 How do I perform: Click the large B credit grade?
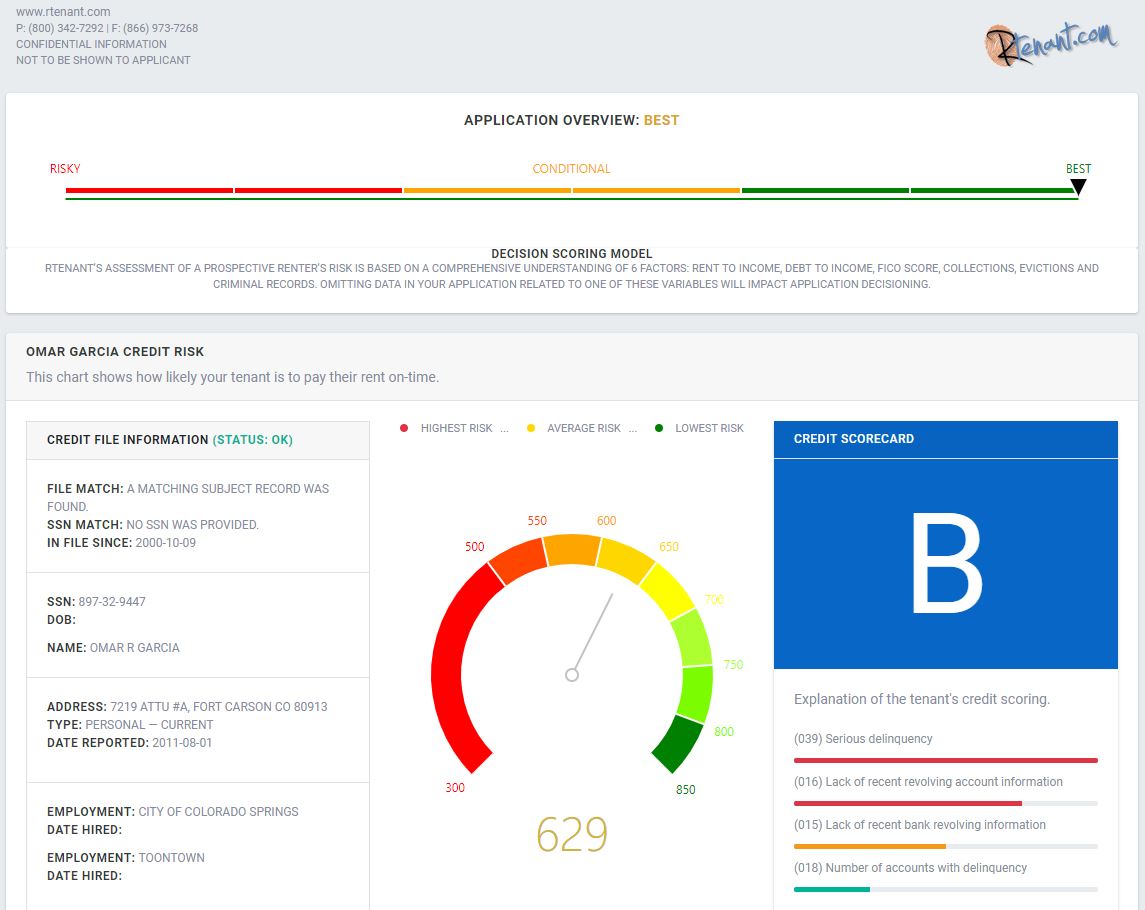[946, 563]
